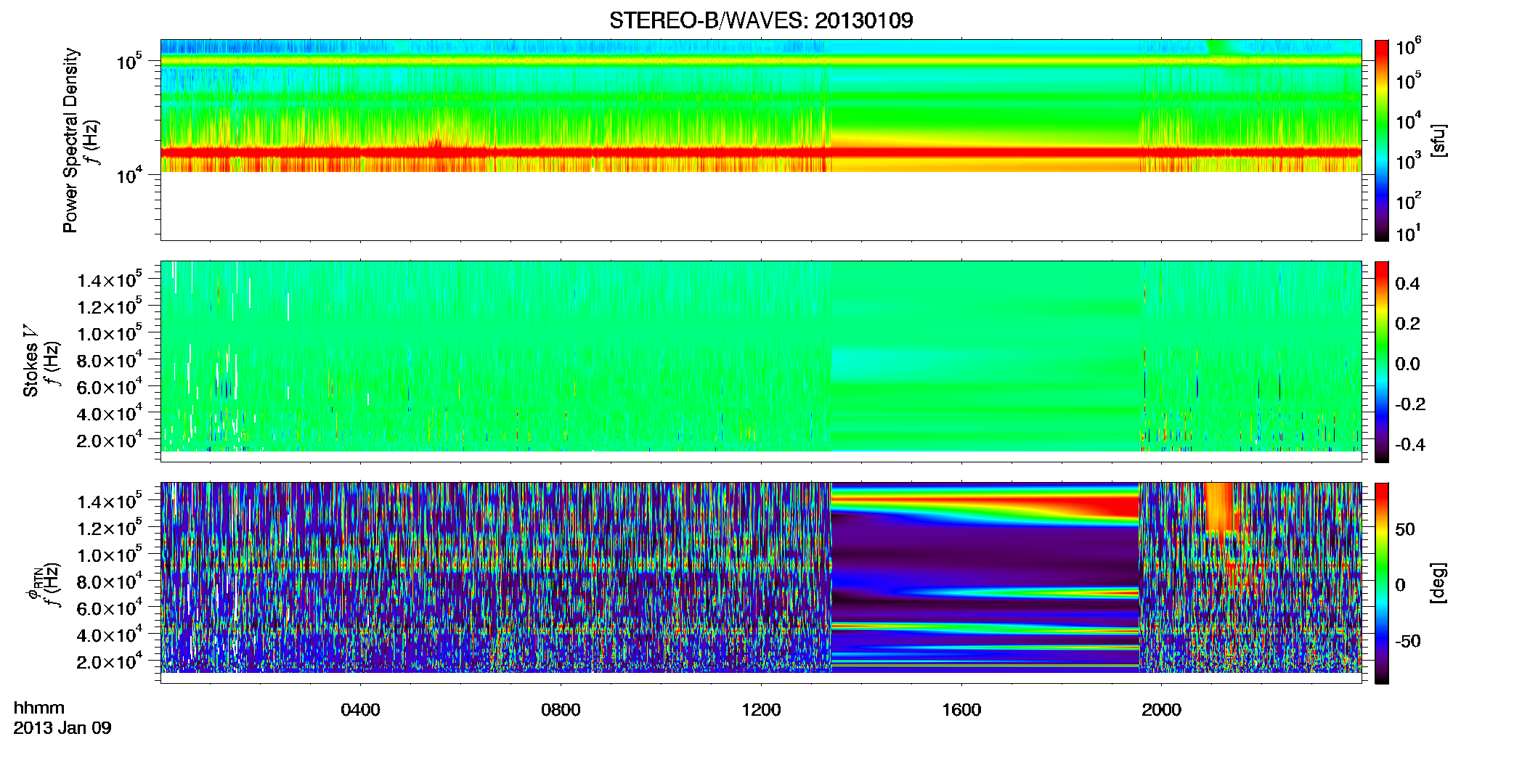
Task: Click the phi RTN degrees color bar
Action: point(1382,583)
